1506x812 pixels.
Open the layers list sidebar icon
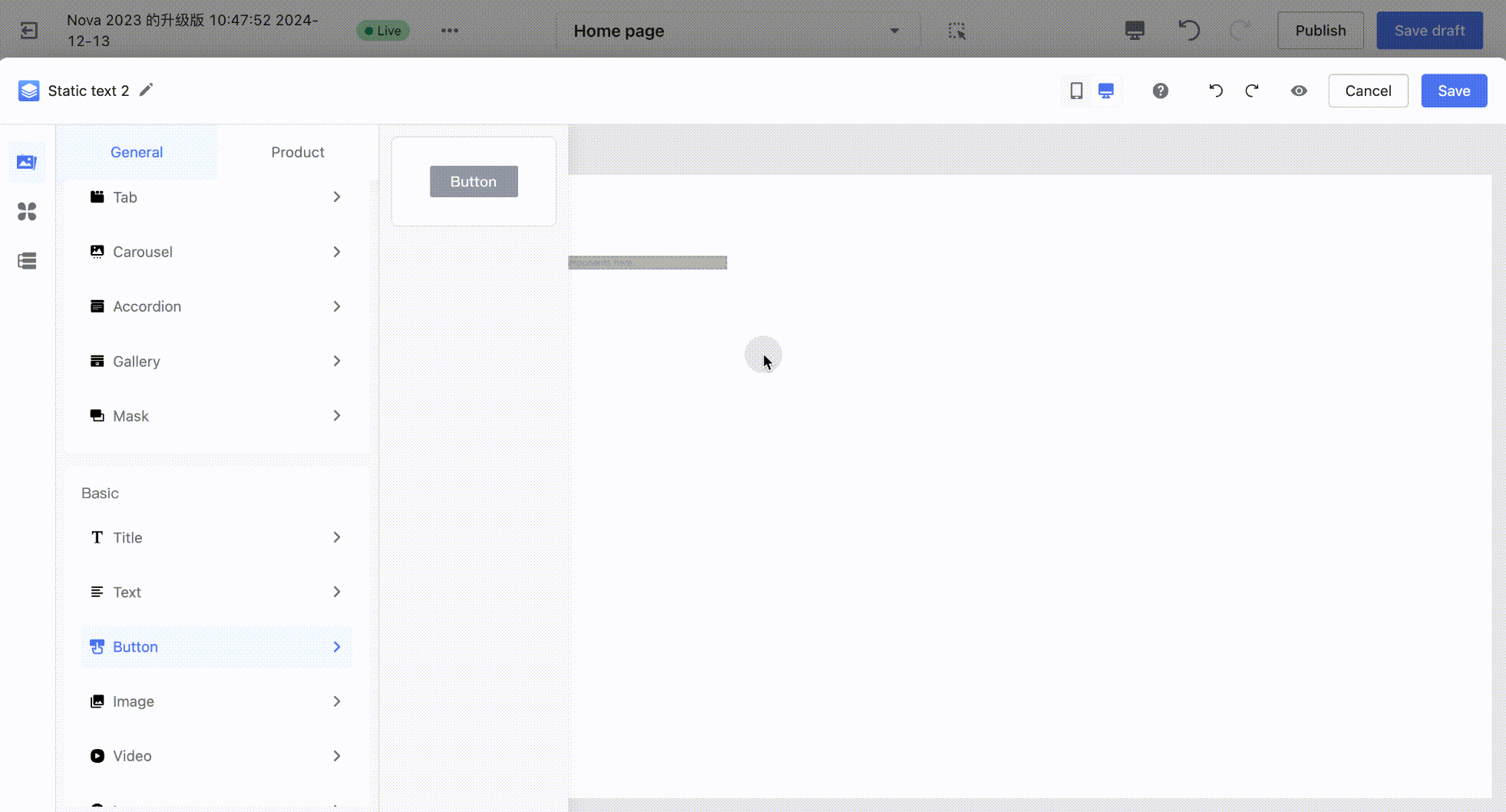tap(27, 261)
